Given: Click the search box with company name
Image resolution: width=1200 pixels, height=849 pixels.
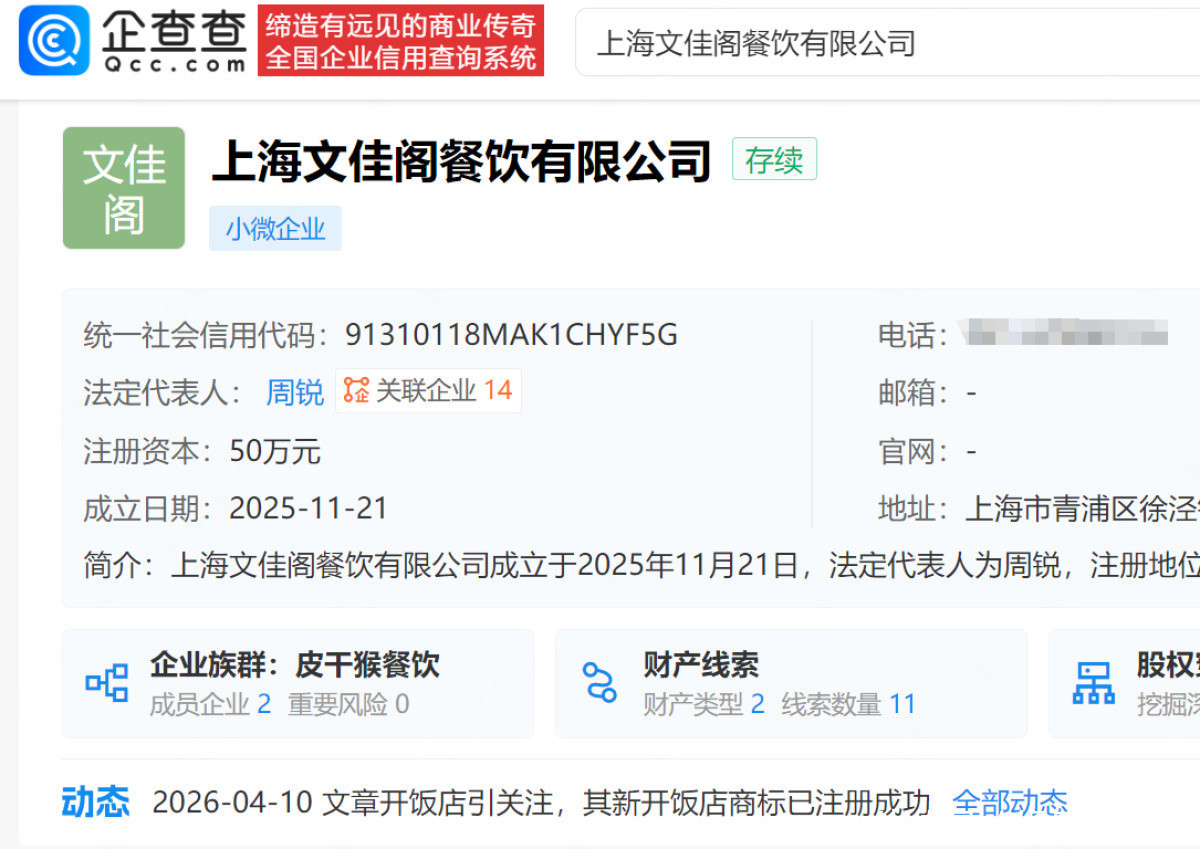Looking at the screenshot, I should (x=880, y=43).
